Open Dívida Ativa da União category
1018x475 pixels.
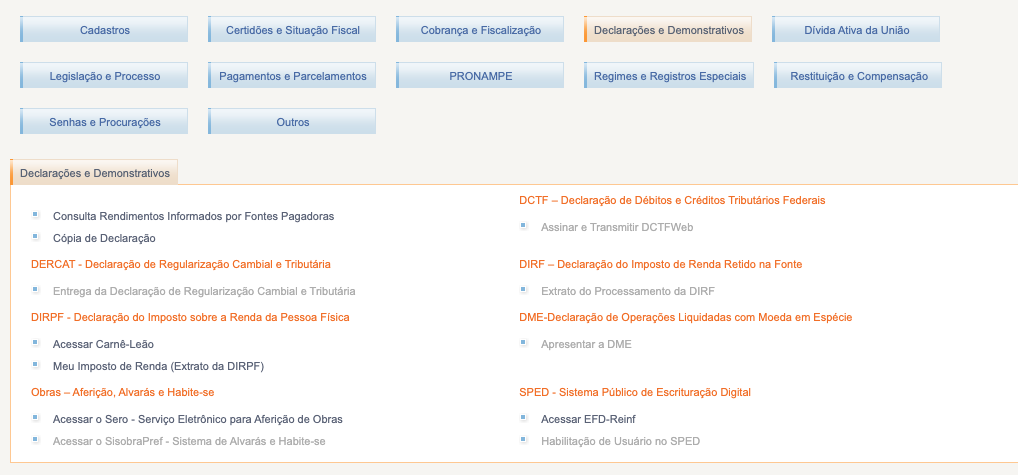pos(856,30)
